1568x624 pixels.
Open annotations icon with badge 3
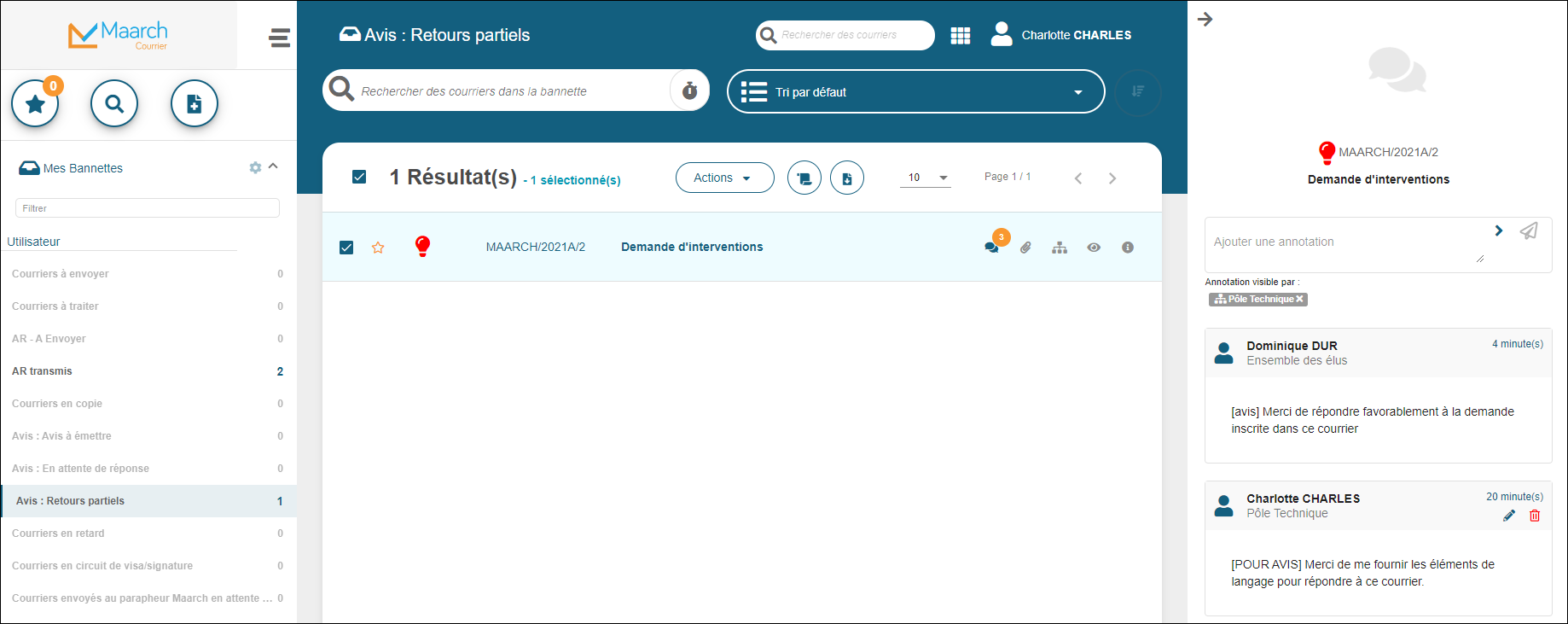tap(993, 246)
